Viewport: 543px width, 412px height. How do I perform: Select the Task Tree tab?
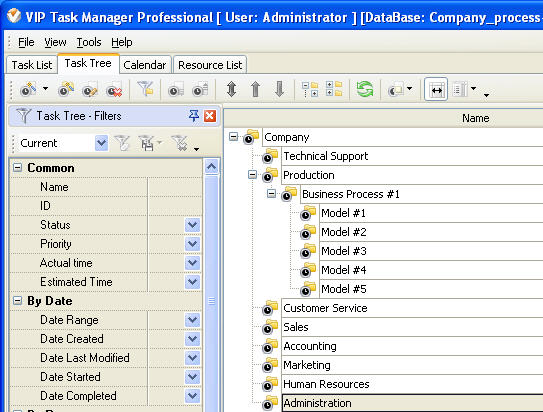point(88,63)
